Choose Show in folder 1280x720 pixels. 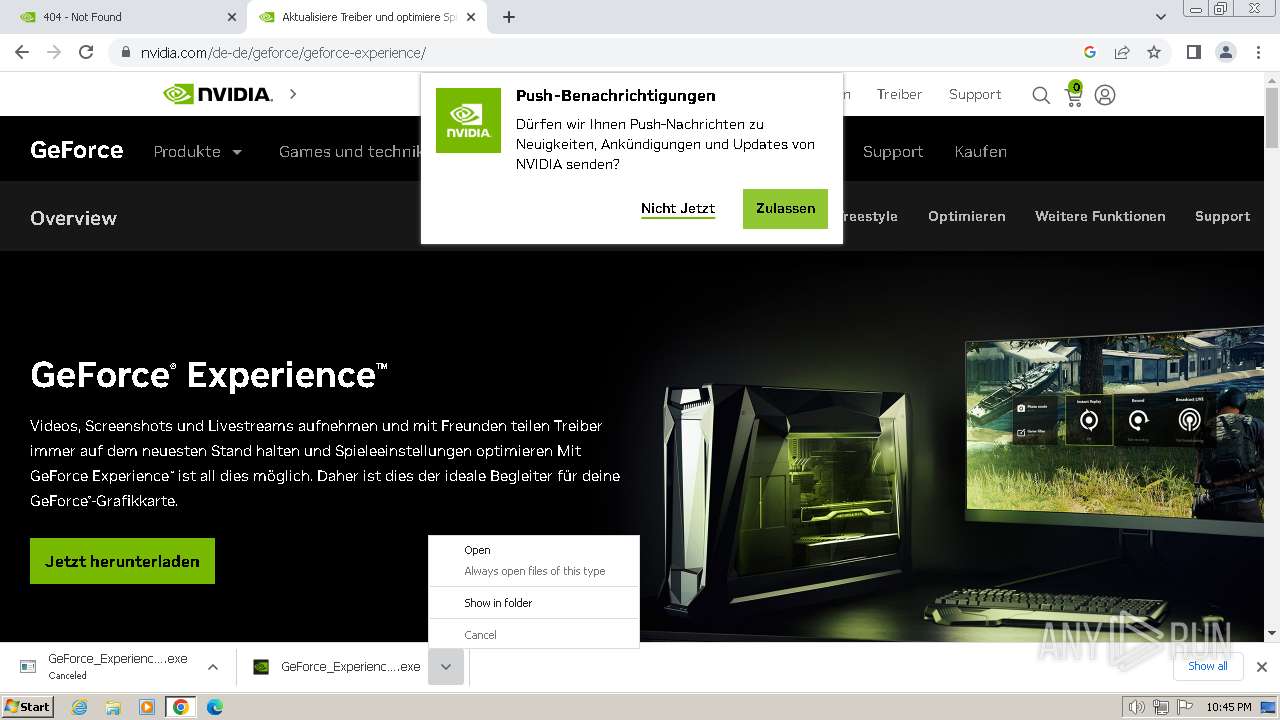click(x=498, y=603)
